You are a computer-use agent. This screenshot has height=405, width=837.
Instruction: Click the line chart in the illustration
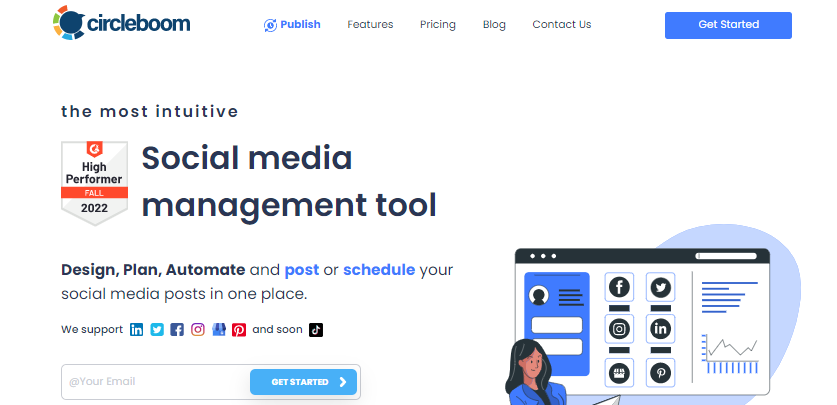(x=730, y=354)
